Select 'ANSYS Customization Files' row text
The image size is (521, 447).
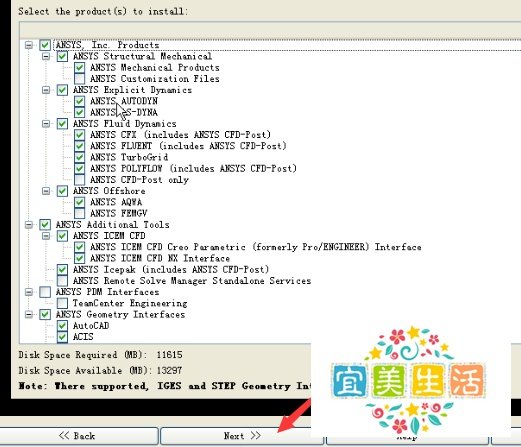(x=155, y=79)
